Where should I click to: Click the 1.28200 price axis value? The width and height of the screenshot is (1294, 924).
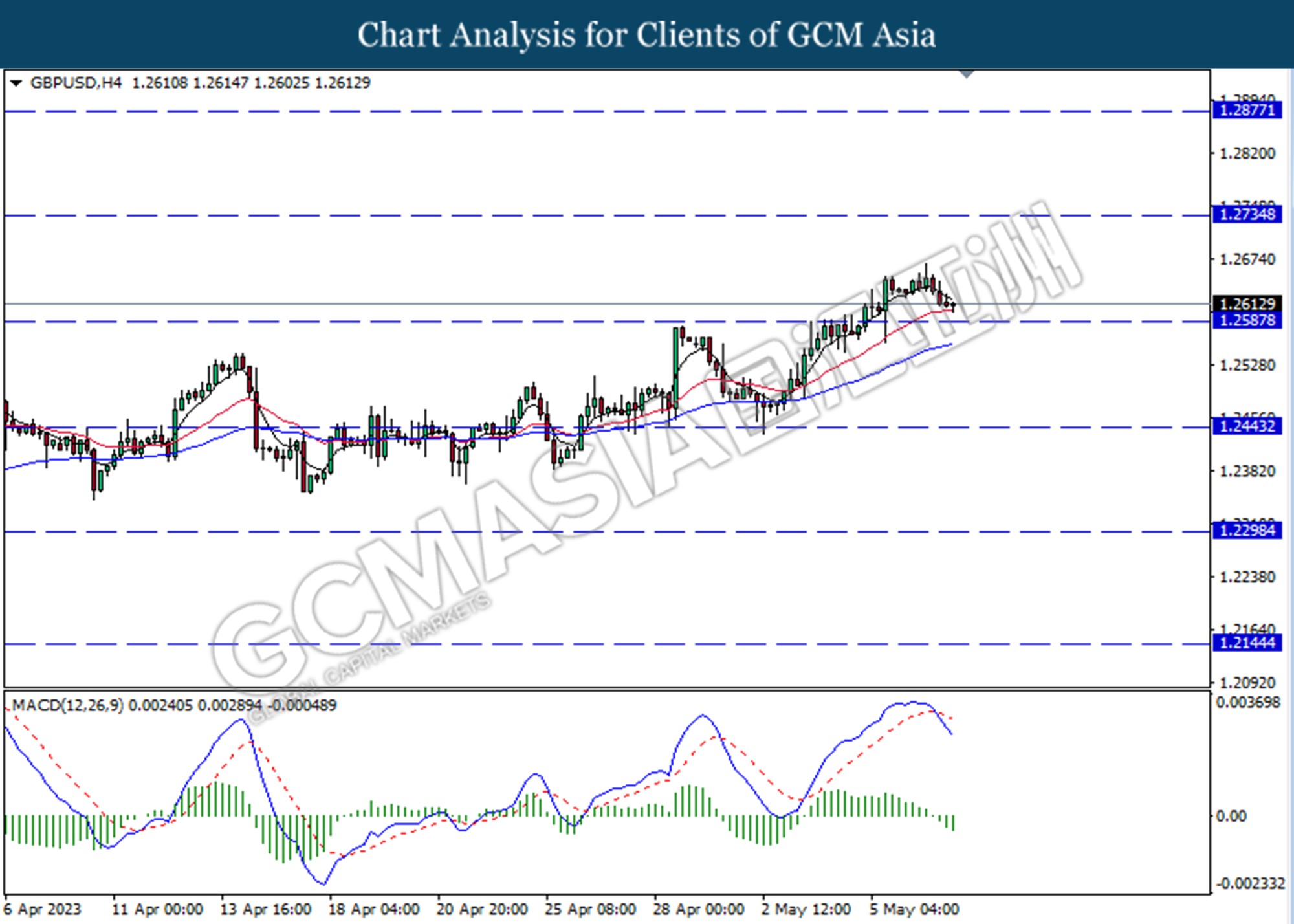1247,153
